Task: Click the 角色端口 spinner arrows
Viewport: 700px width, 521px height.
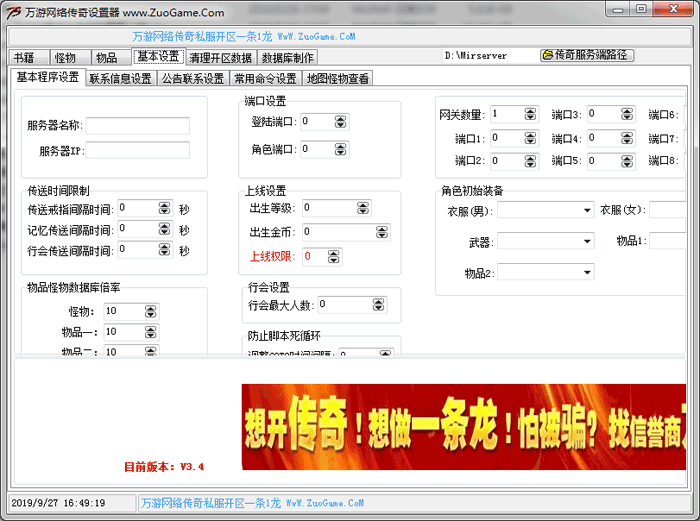Action: 341,149
